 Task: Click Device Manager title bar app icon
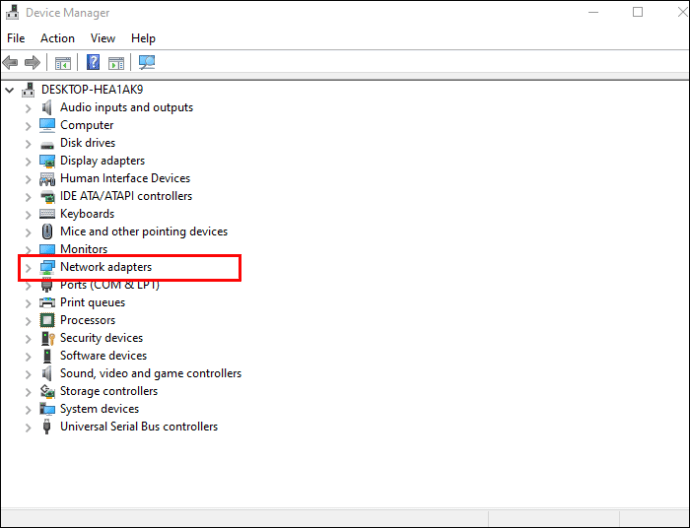point(12,12)
